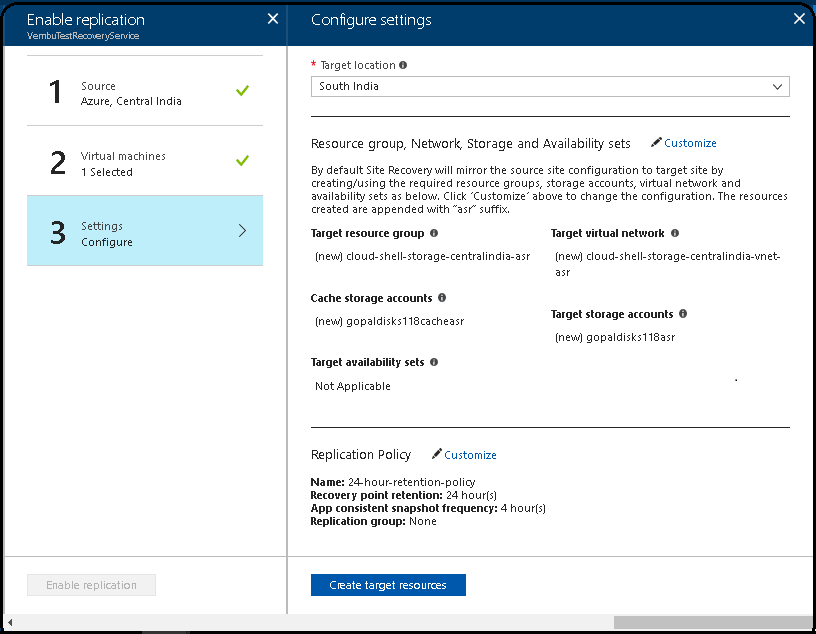The image size is (816, 634).
Task: Click App consistent snapshot frequency line
Action: pyautogui.click(x=428, y=508)
